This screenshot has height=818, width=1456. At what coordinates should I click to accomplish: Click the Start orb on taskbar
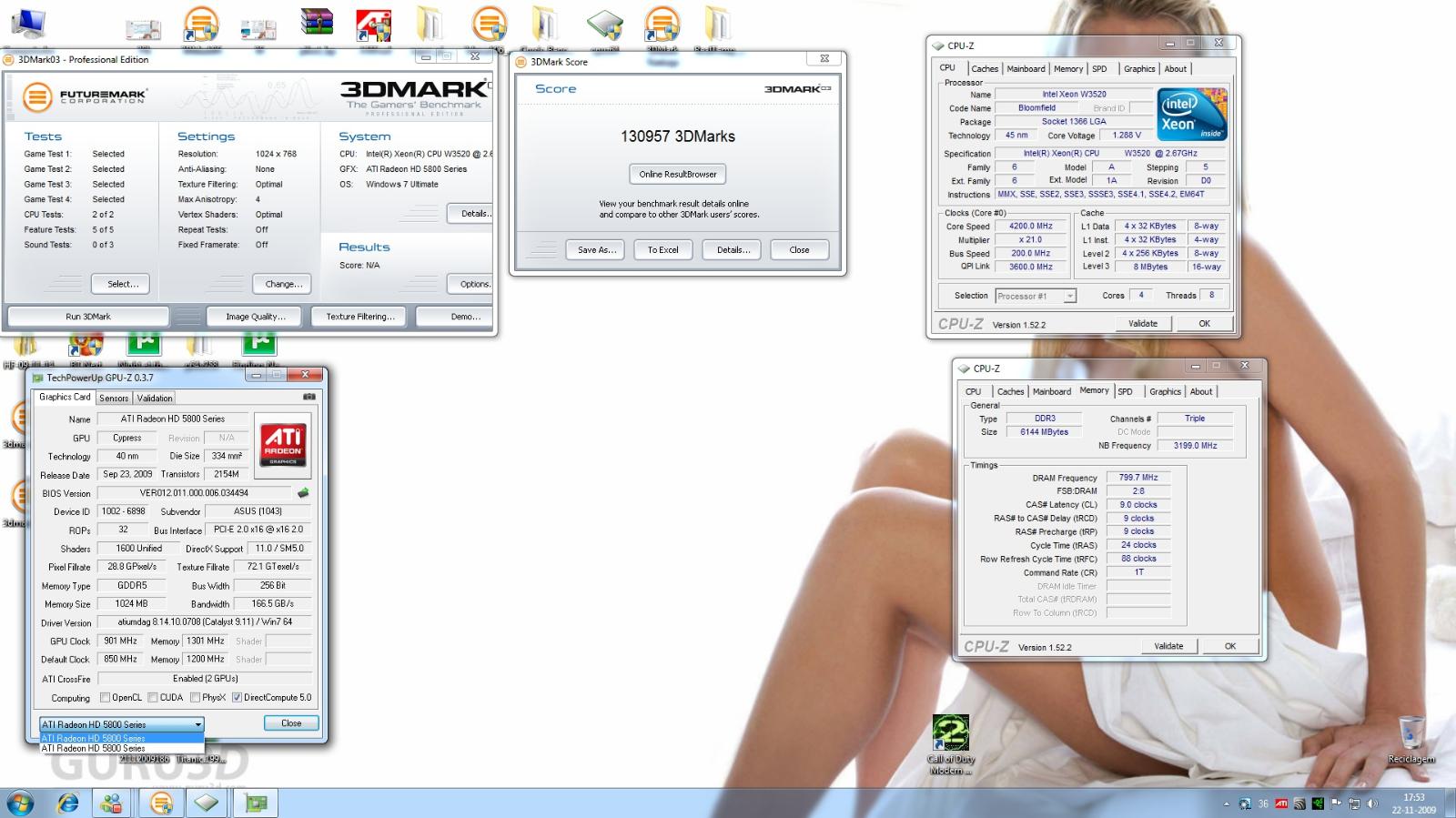(x=20, y=803)
